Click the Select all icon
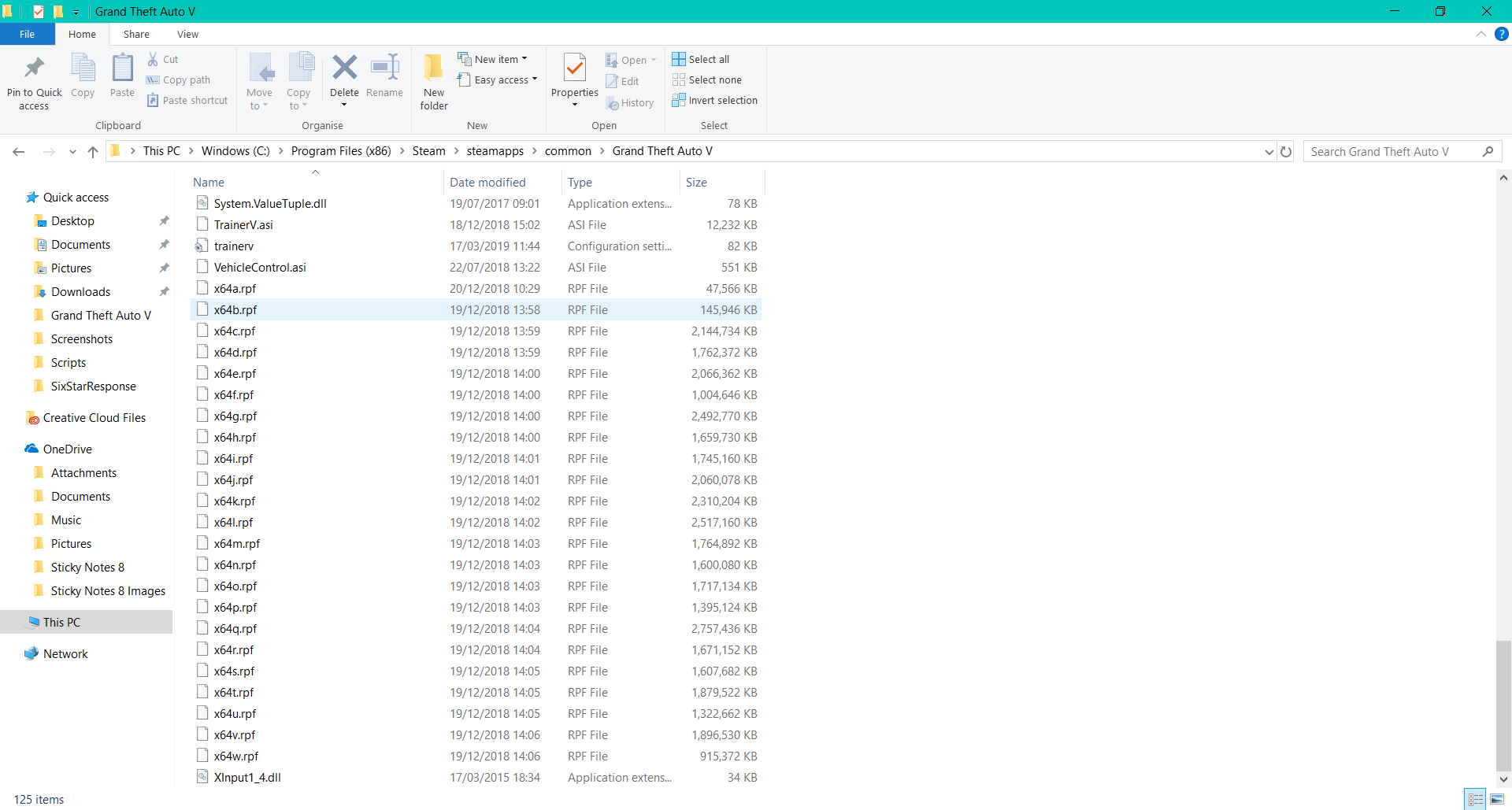 pyautogui.click(x=679, y=59)
